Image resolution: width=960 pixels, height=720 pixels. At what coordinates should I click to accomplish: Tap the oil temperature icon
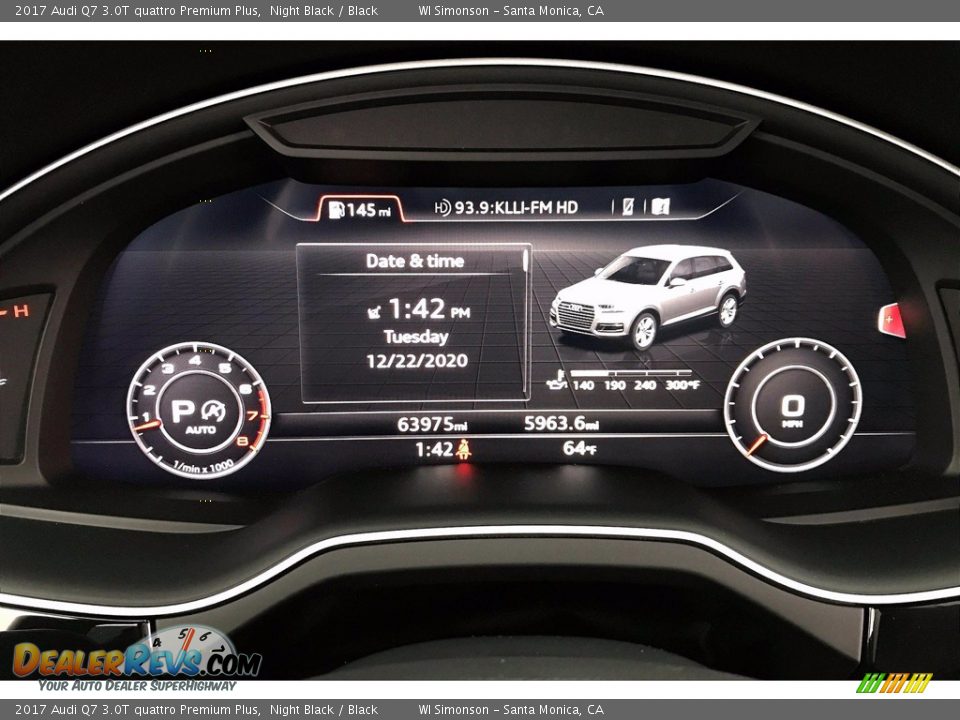pyautogui.click(x=556, y=380)
